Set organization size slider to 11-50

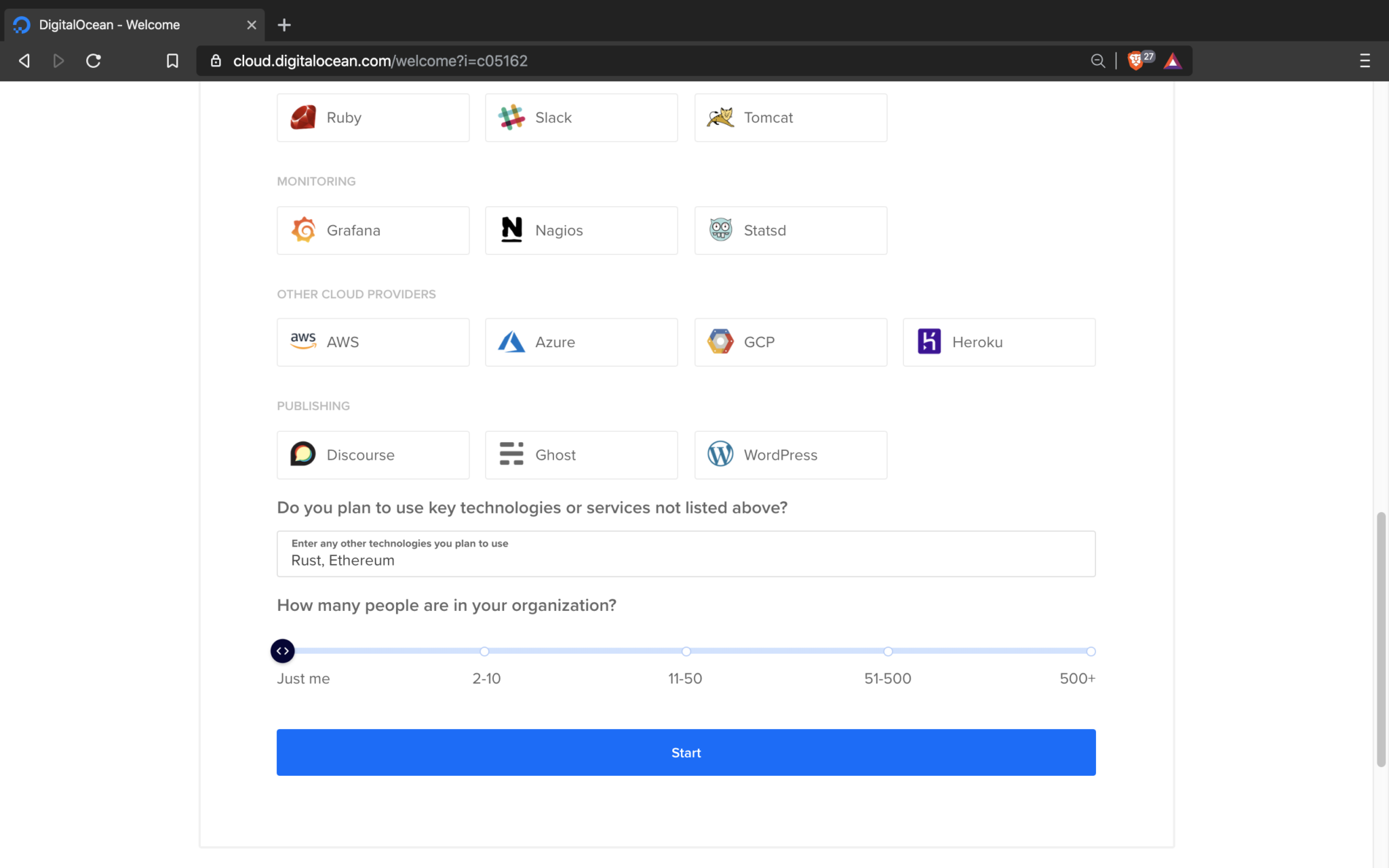(x=686, y=652)
